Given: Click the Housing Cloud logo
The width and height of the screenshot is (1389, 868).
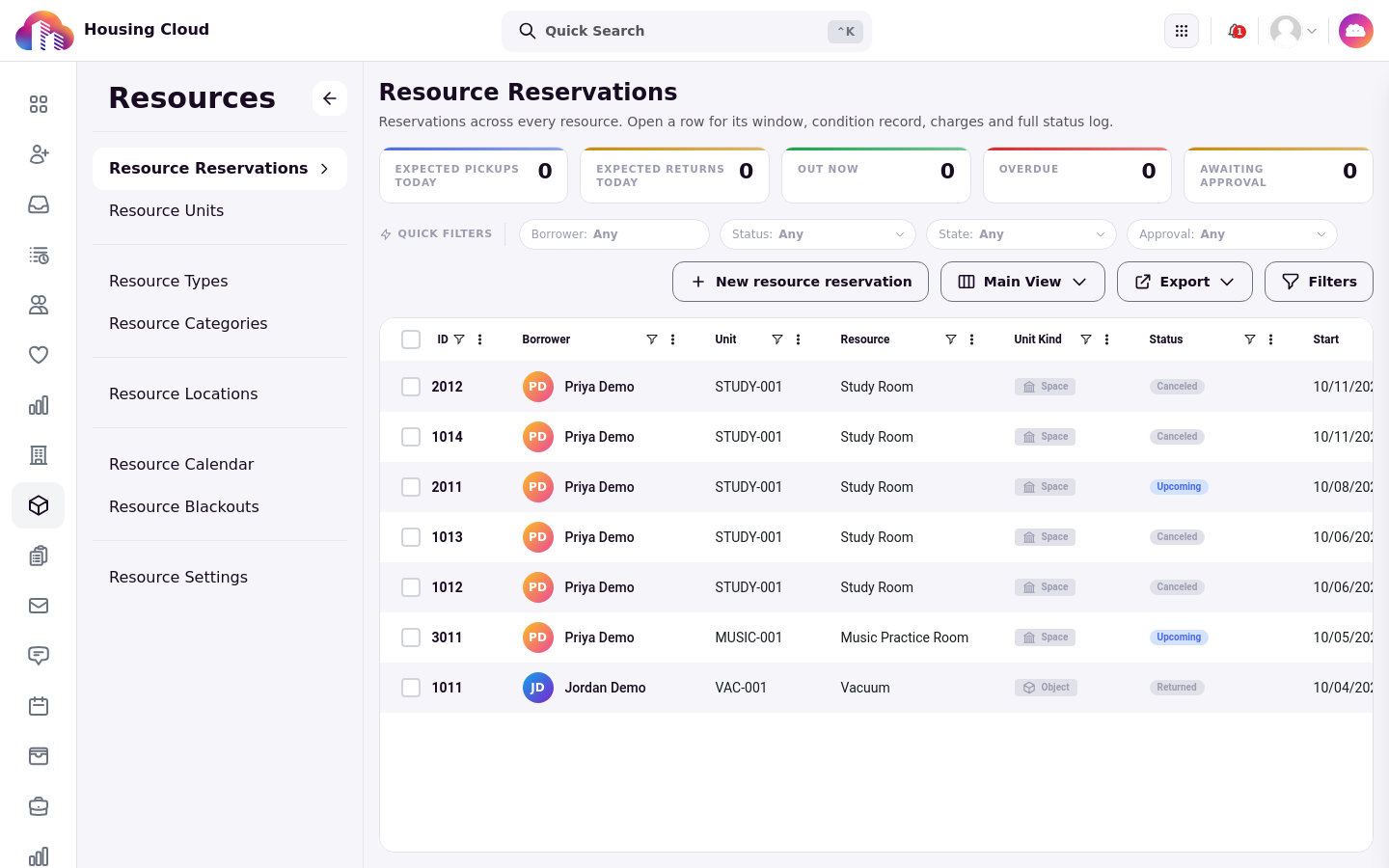Looking at the screenshot, I should (x=45, y=31).
